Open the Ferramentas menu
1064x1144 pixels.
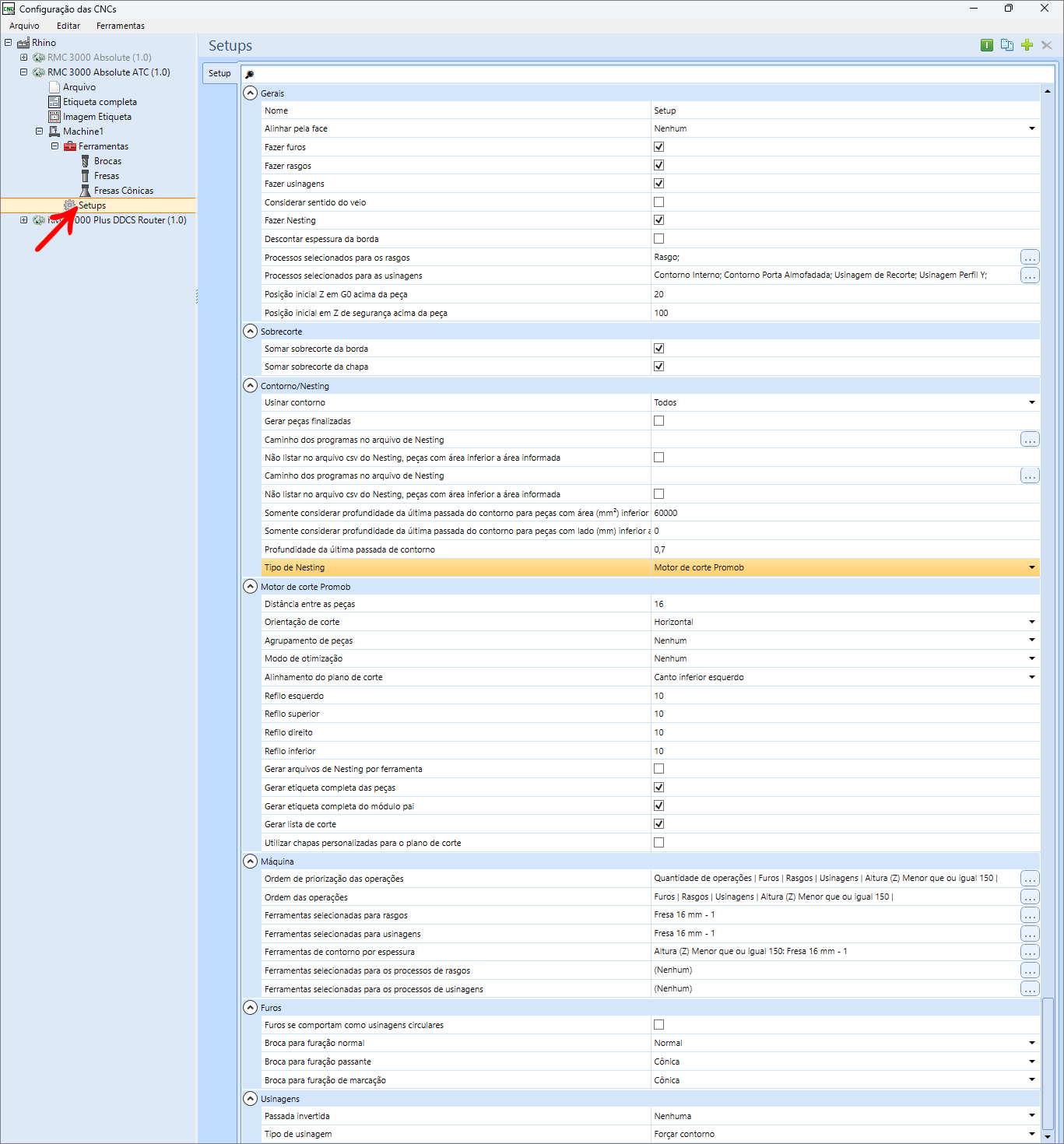point(121,26)
